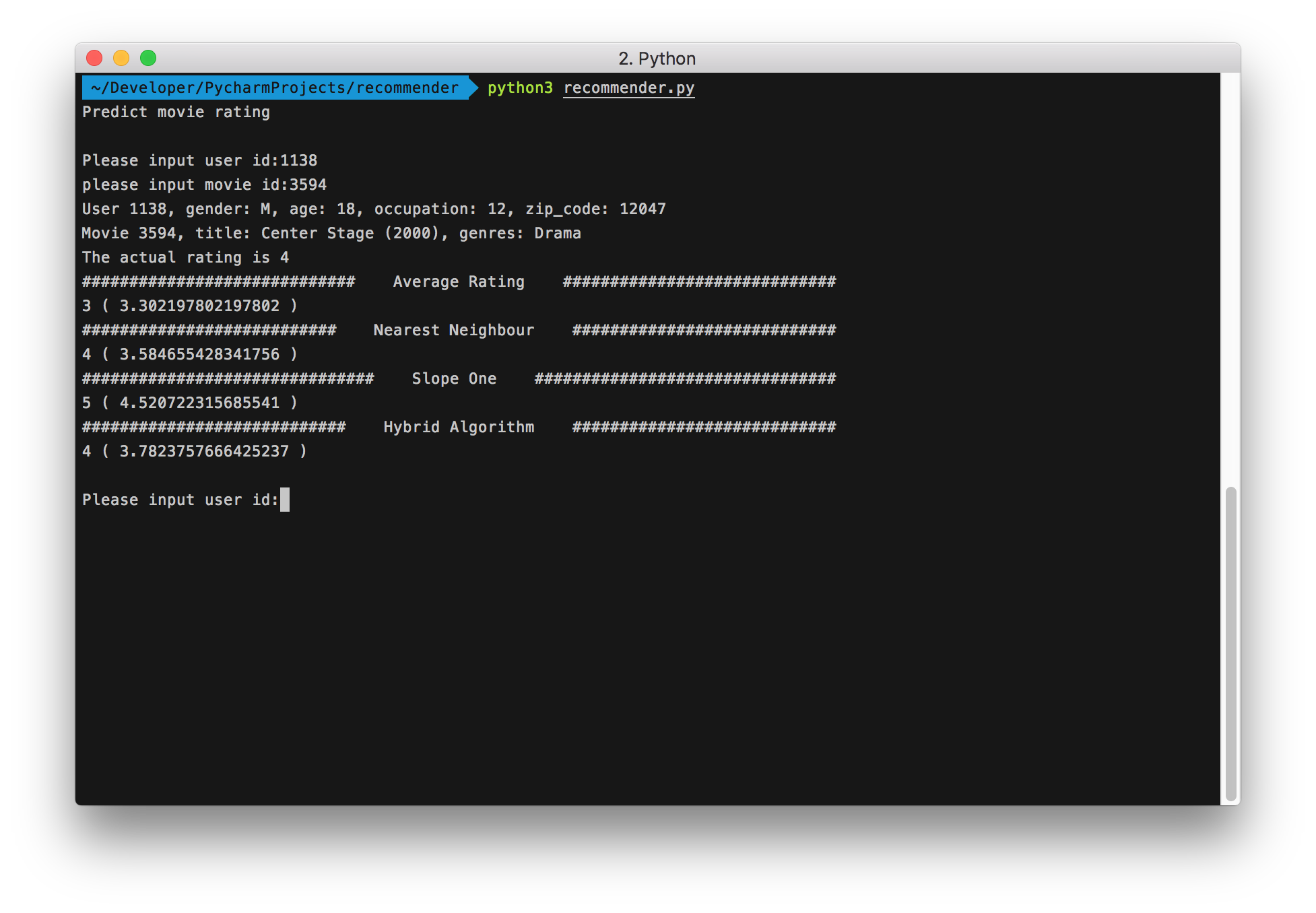Click the green python3 command text
1316x913 pixels.
click(x=520, y=88)
